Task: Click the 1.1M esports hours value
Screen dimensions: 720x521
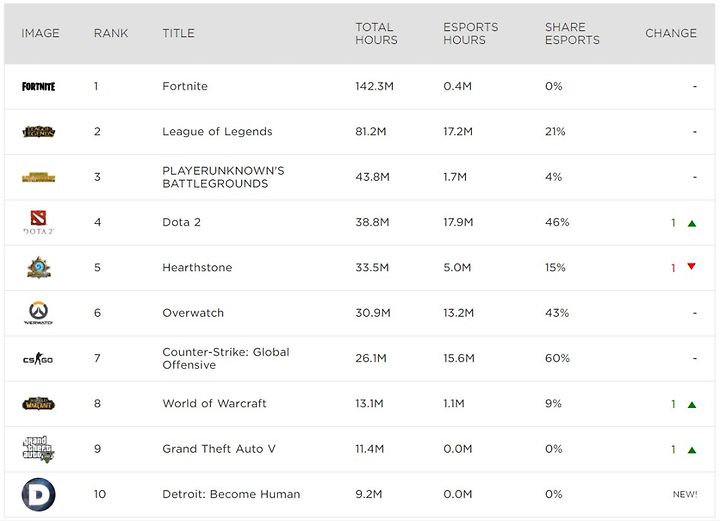Action: [x=454, y=403]
